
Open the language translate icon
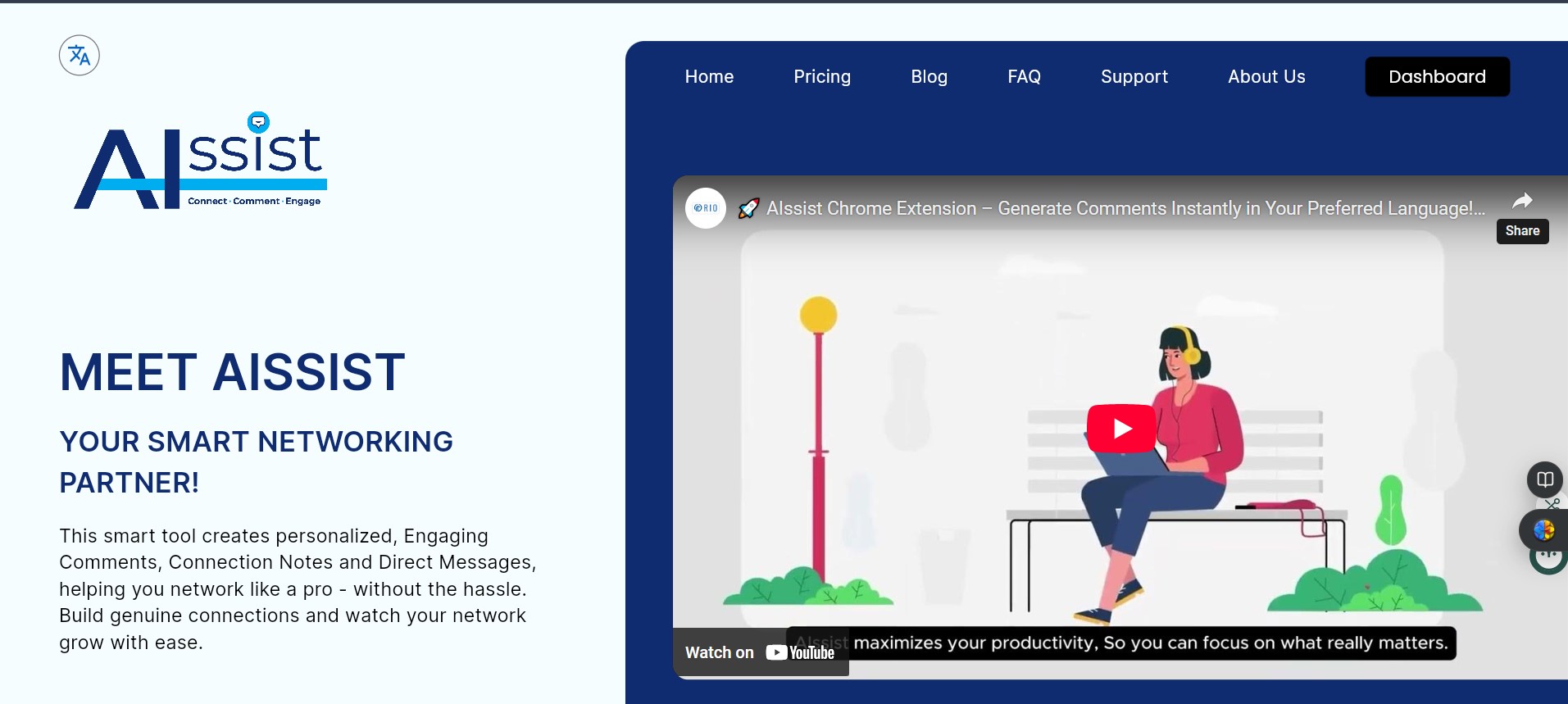(80, 56)
